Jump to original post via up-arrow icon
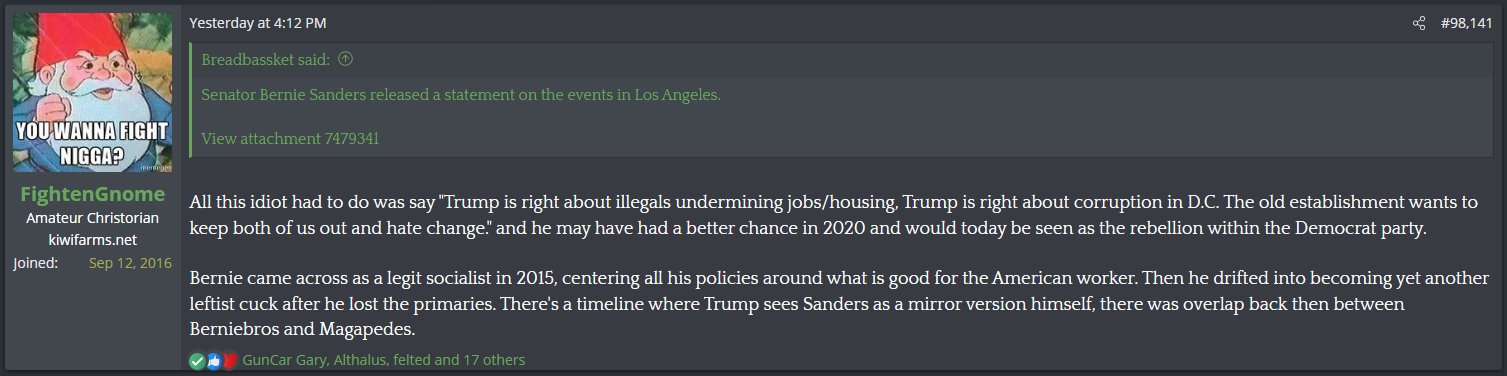 (345, 59)
